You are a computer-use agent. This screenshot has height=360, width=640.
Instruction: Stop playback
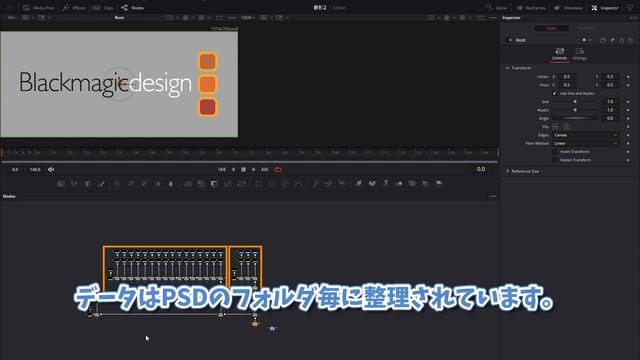[x=243, y=169]
